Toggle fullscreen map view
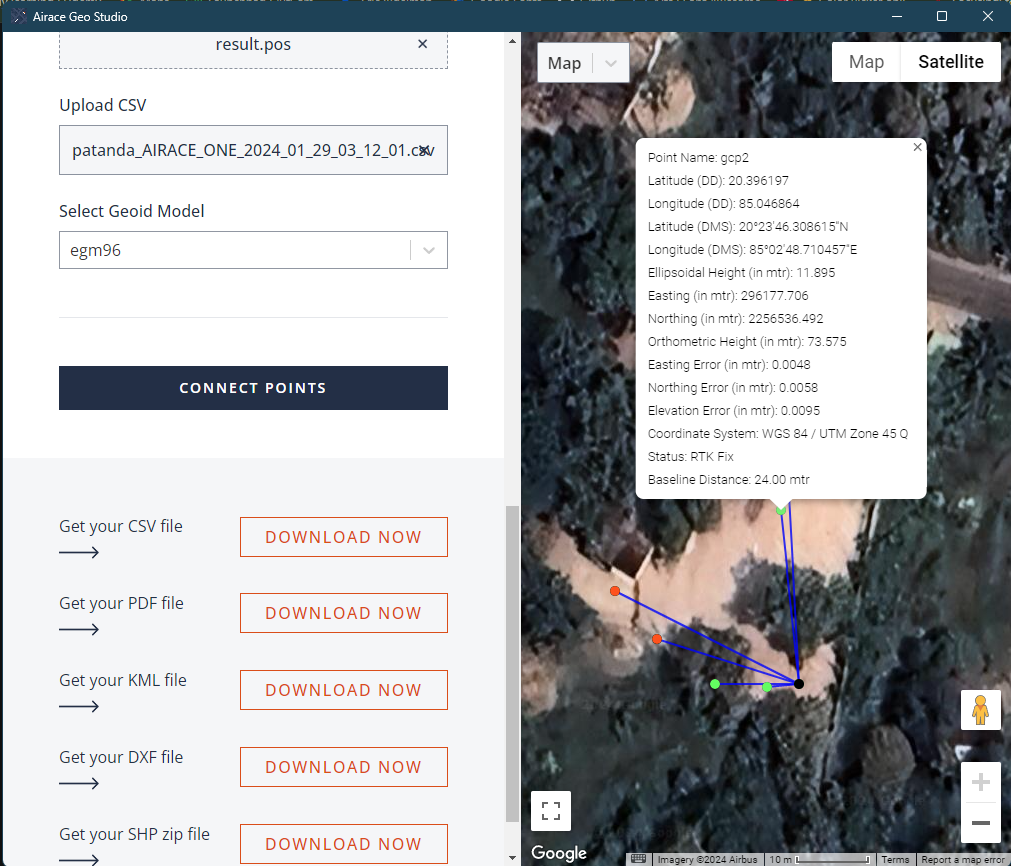Viewport: 1011px width, 866px height. 550,811
